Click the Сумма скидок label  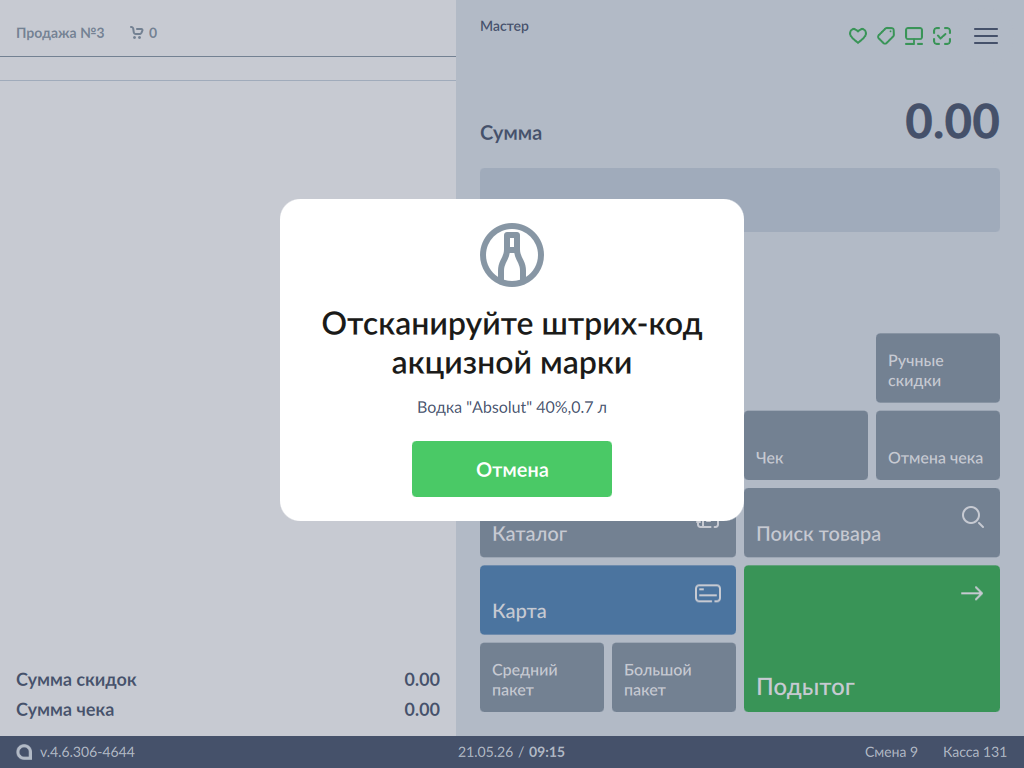(76, 680)
